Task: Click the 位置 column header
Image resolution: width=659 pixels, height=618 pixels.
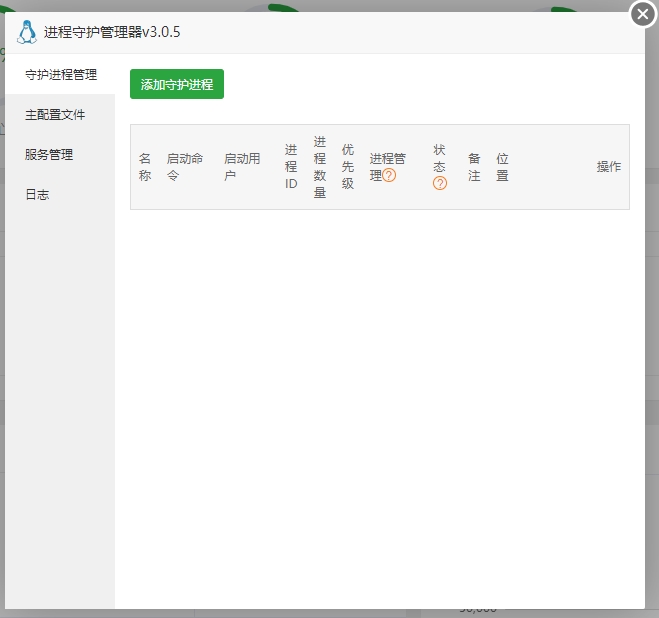Action: 502,167
